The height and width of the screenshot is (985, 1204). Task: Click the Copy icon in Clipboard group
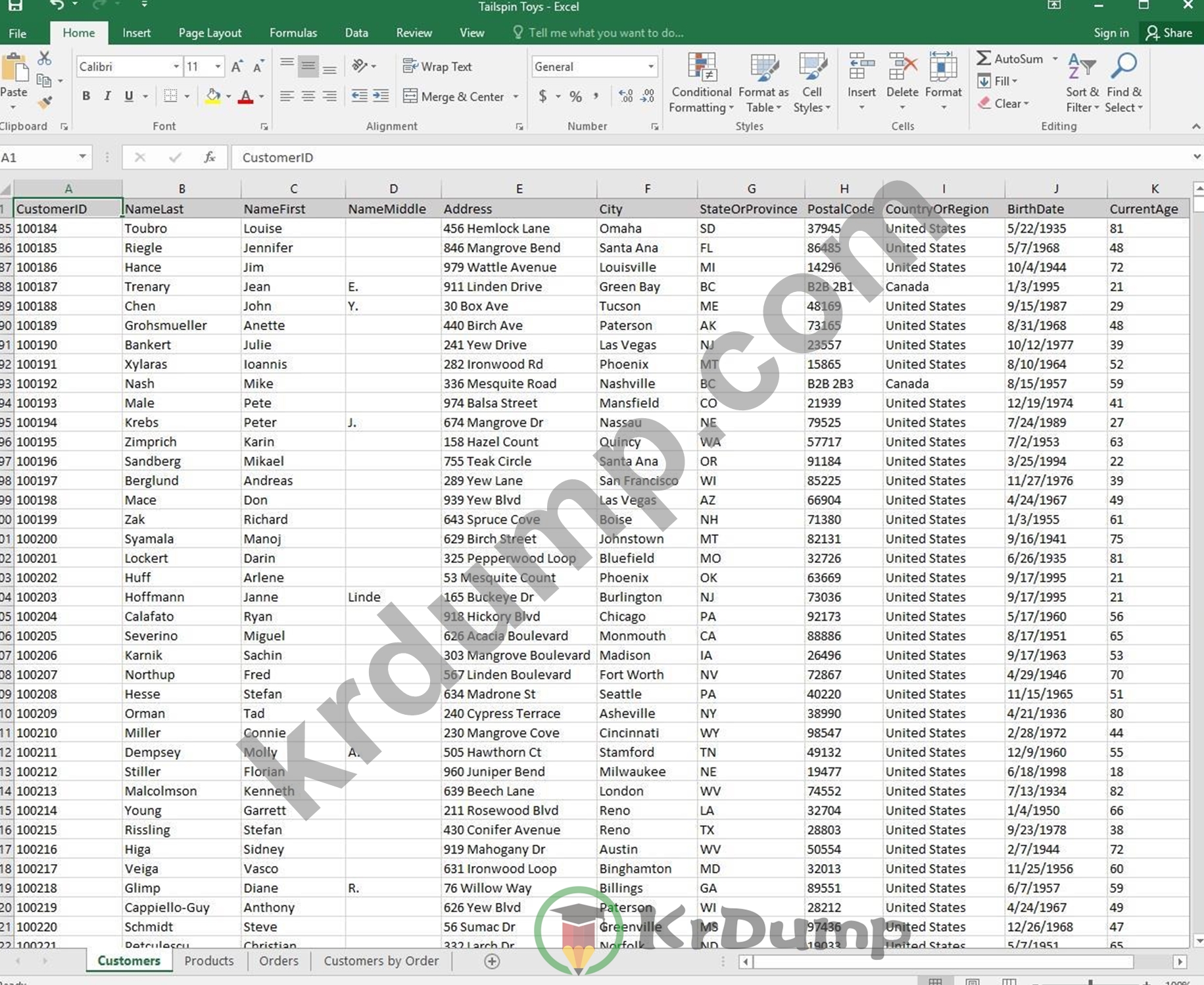pyautogui.click(x=44, y=81)
